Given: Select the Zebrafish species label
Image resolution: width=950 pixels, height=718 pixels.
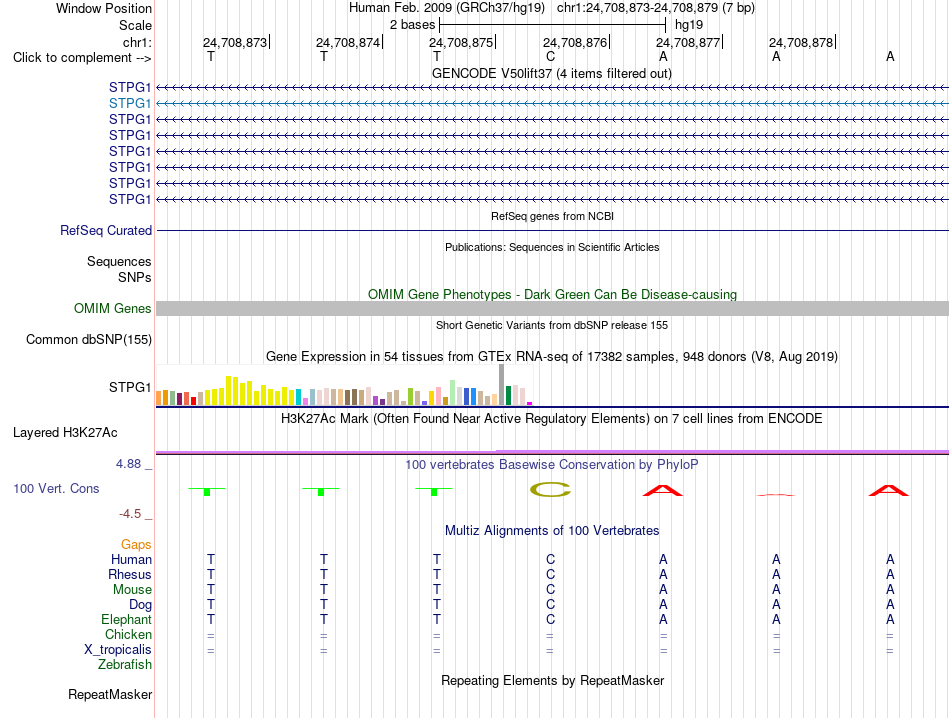Looking at the screenshot, I should 125,665.
